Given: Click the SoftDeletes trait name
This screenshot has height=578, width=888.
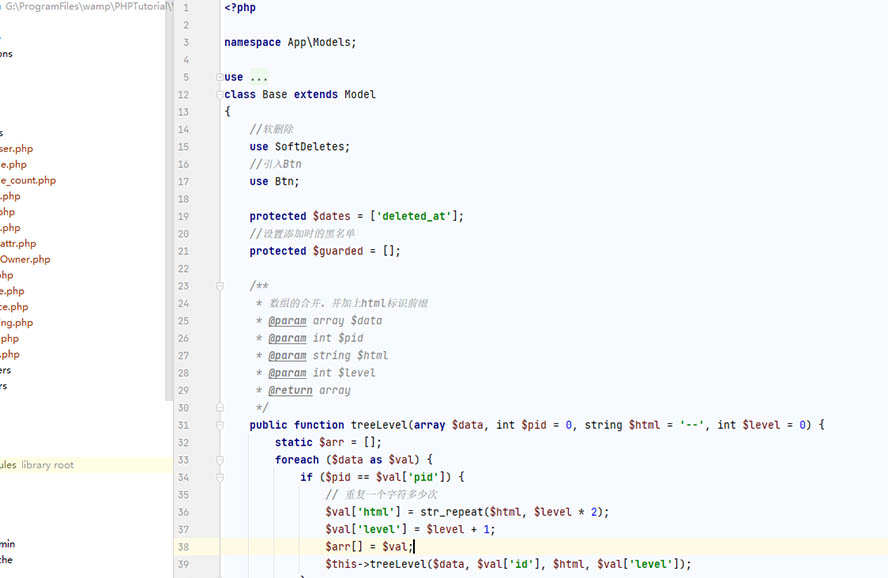Looking at the screenshot, I should coord(312,147).
